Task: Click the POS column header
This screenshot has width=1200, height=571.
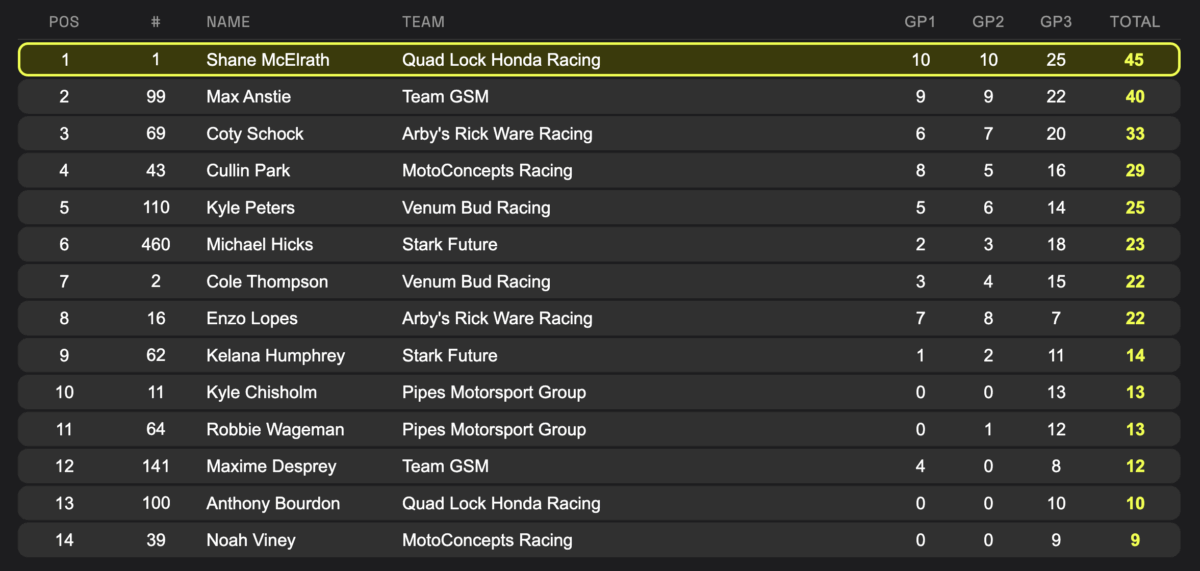Action: click(64, 21)
